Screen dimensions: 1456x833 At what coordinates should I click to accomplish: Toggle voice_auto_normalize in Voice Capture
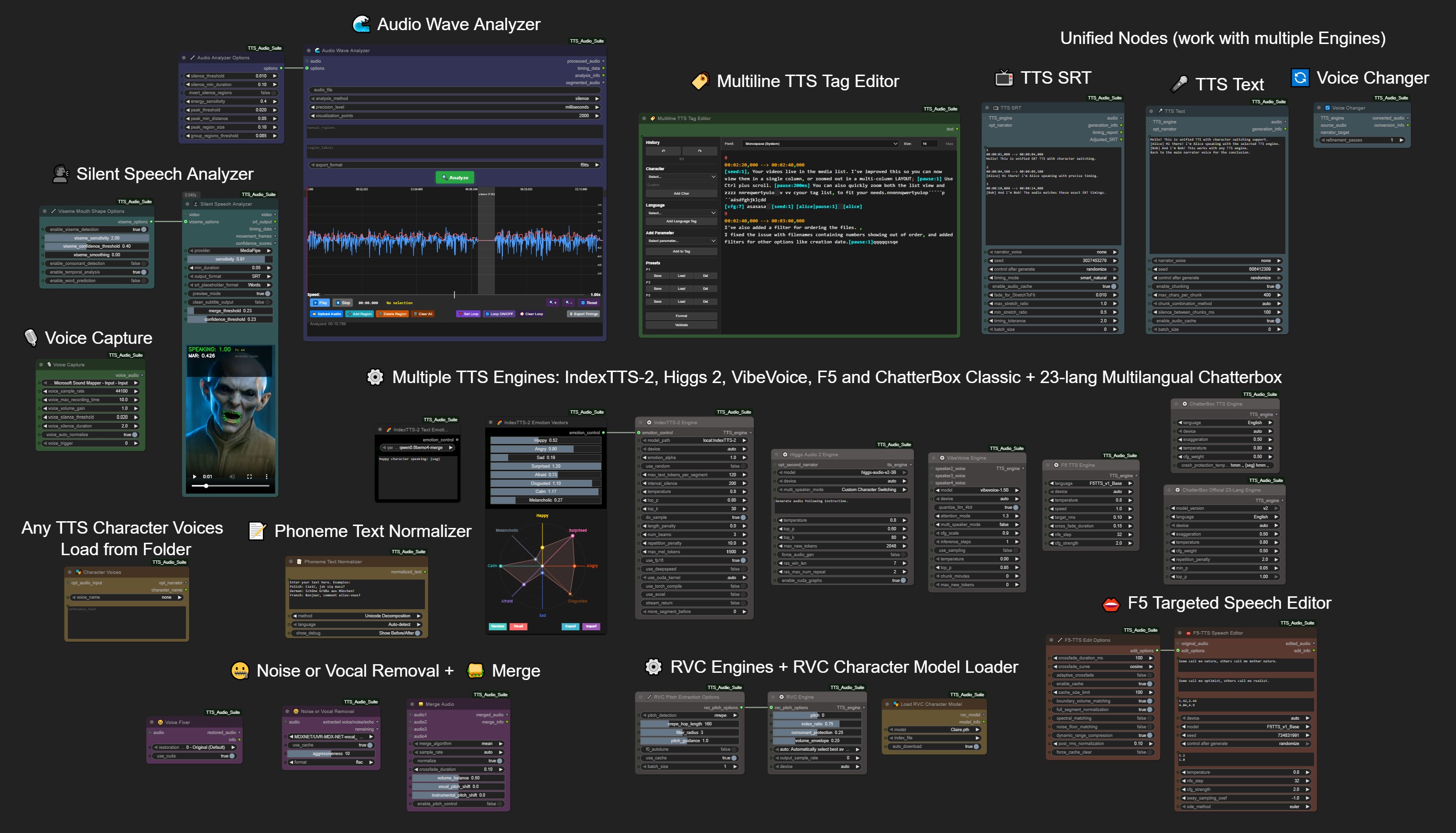pos(135,435)
